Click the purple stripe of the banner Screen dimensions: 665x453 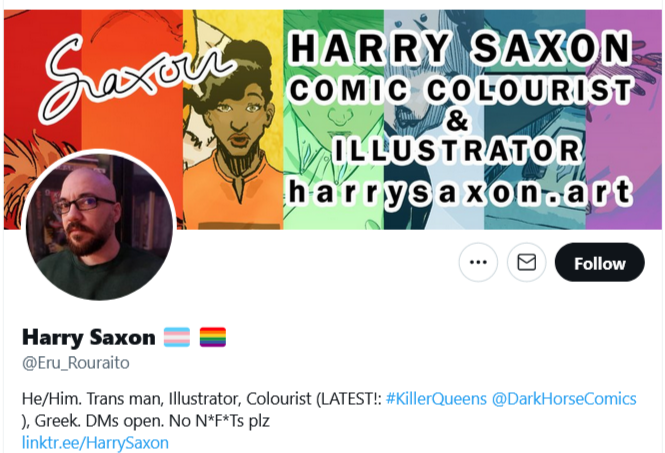point(623,120)
